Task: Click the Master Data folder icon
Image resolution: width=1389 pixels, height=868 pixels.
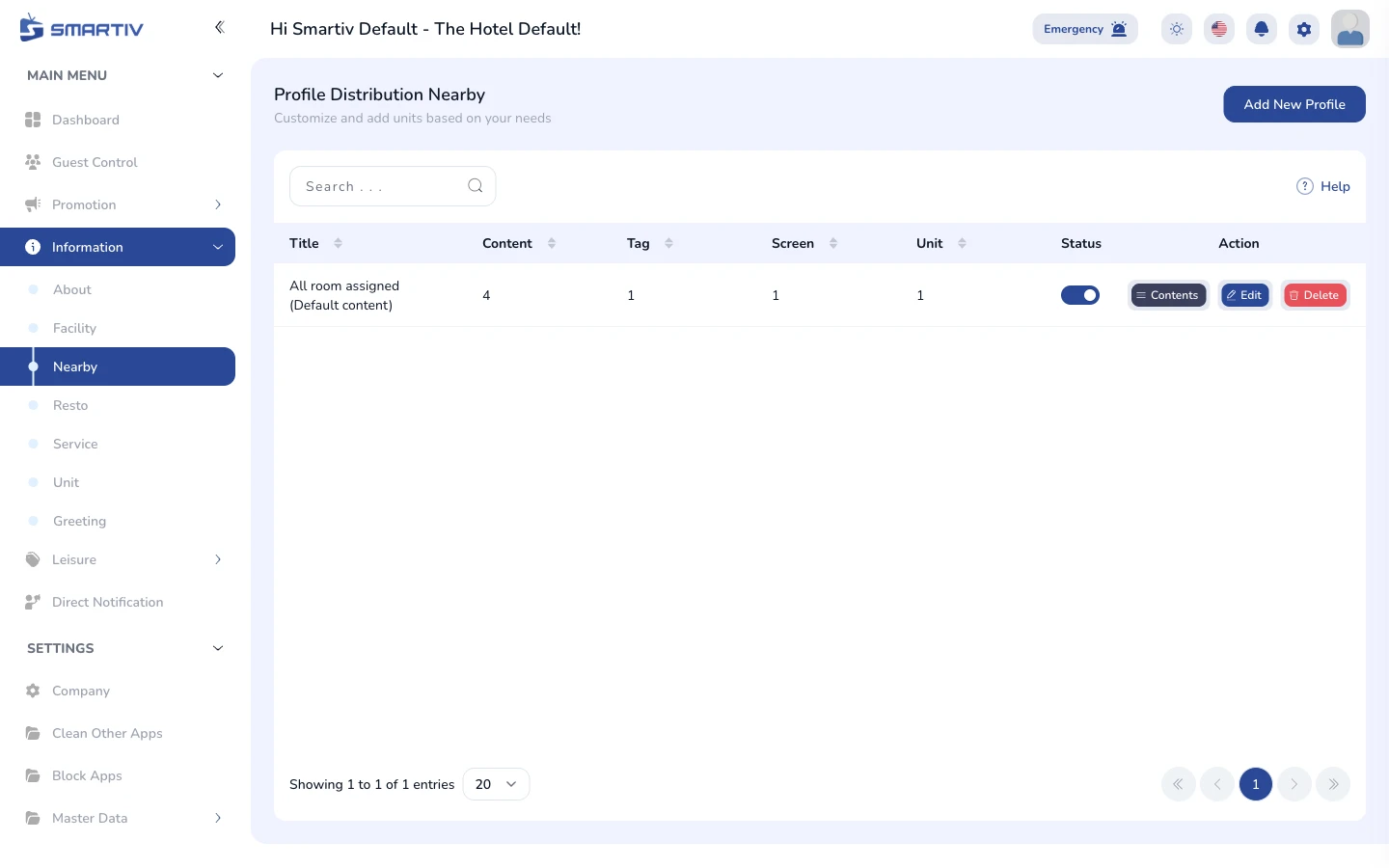Action: pos(33,818)
